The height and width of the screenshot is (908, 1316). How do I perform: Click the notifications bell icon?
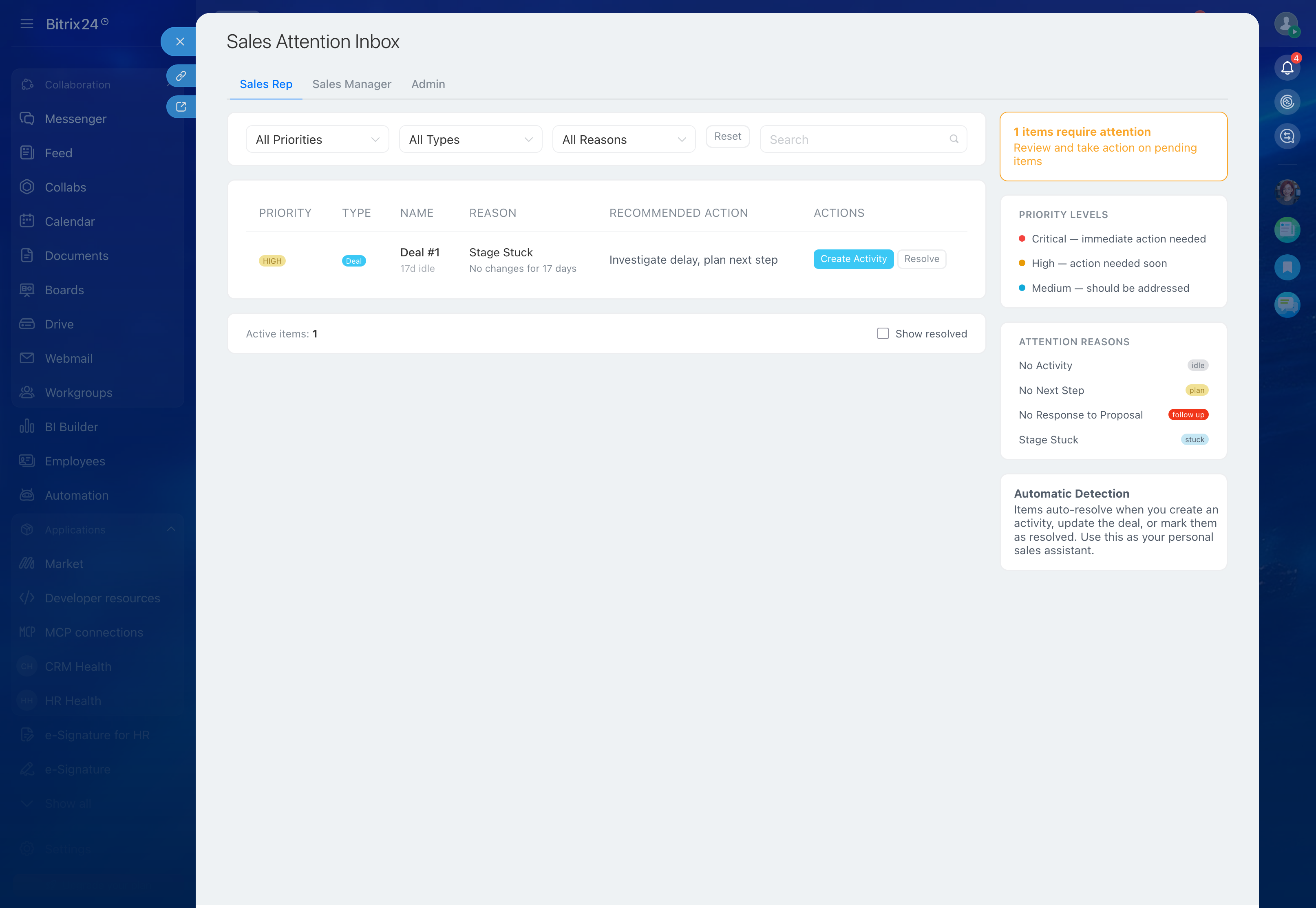coord(1287,68)
